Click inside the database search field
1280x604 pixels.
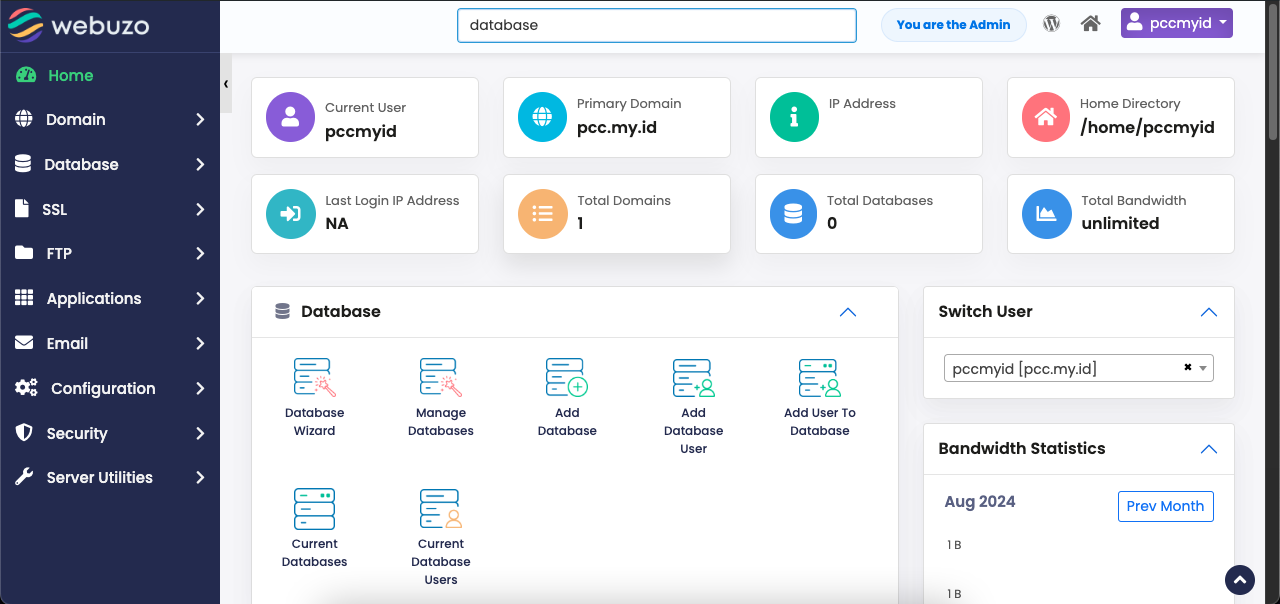click(656, 26)
